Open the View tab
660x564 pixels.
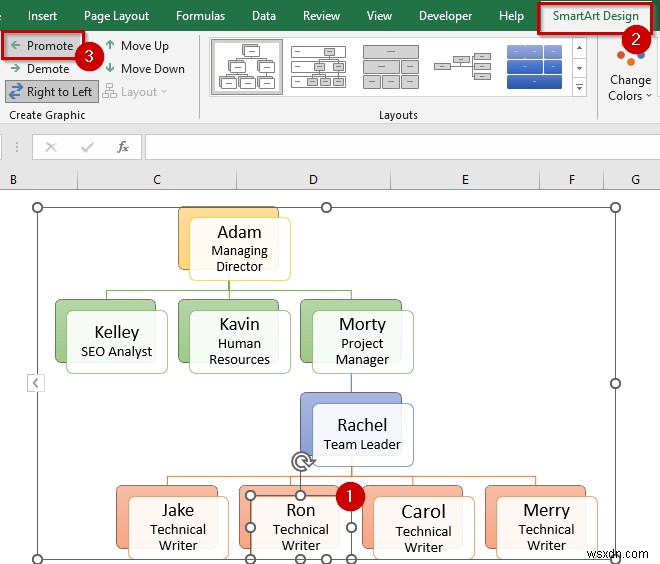pyautogui.click(x=379, y=16)
